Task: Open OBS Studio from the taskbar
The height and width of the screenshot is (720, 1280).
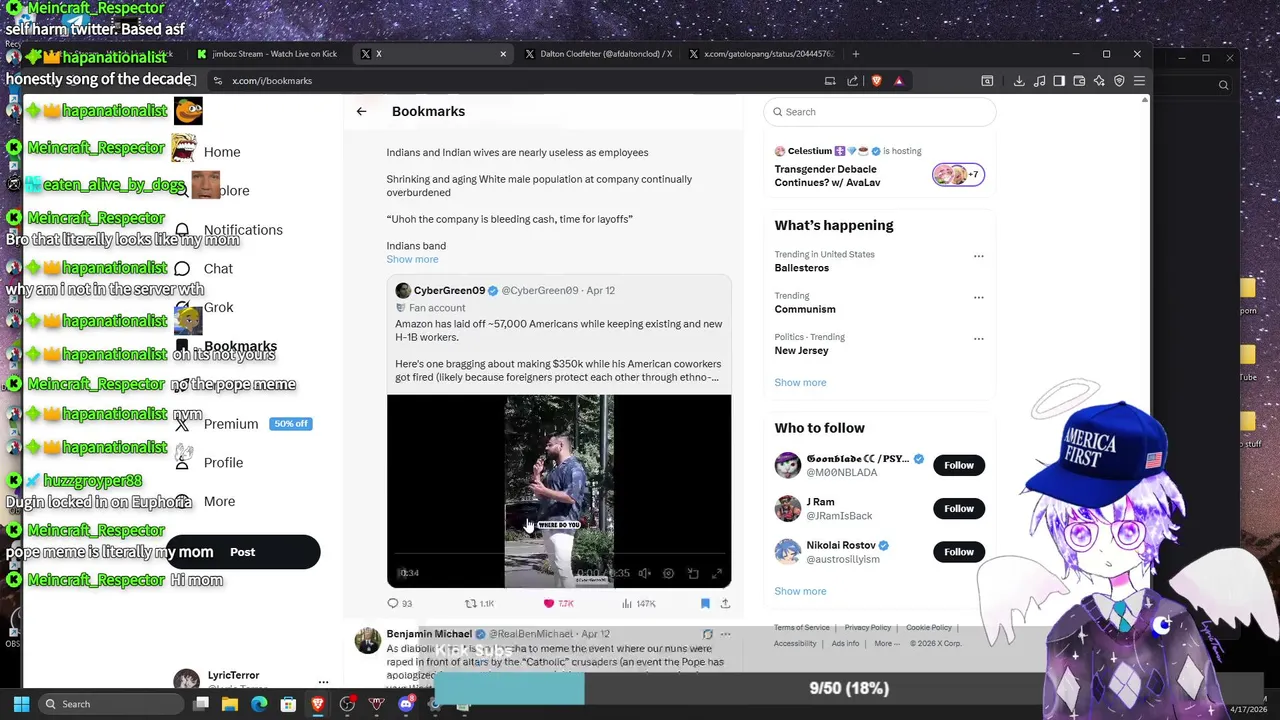Action: click(347, 704)
